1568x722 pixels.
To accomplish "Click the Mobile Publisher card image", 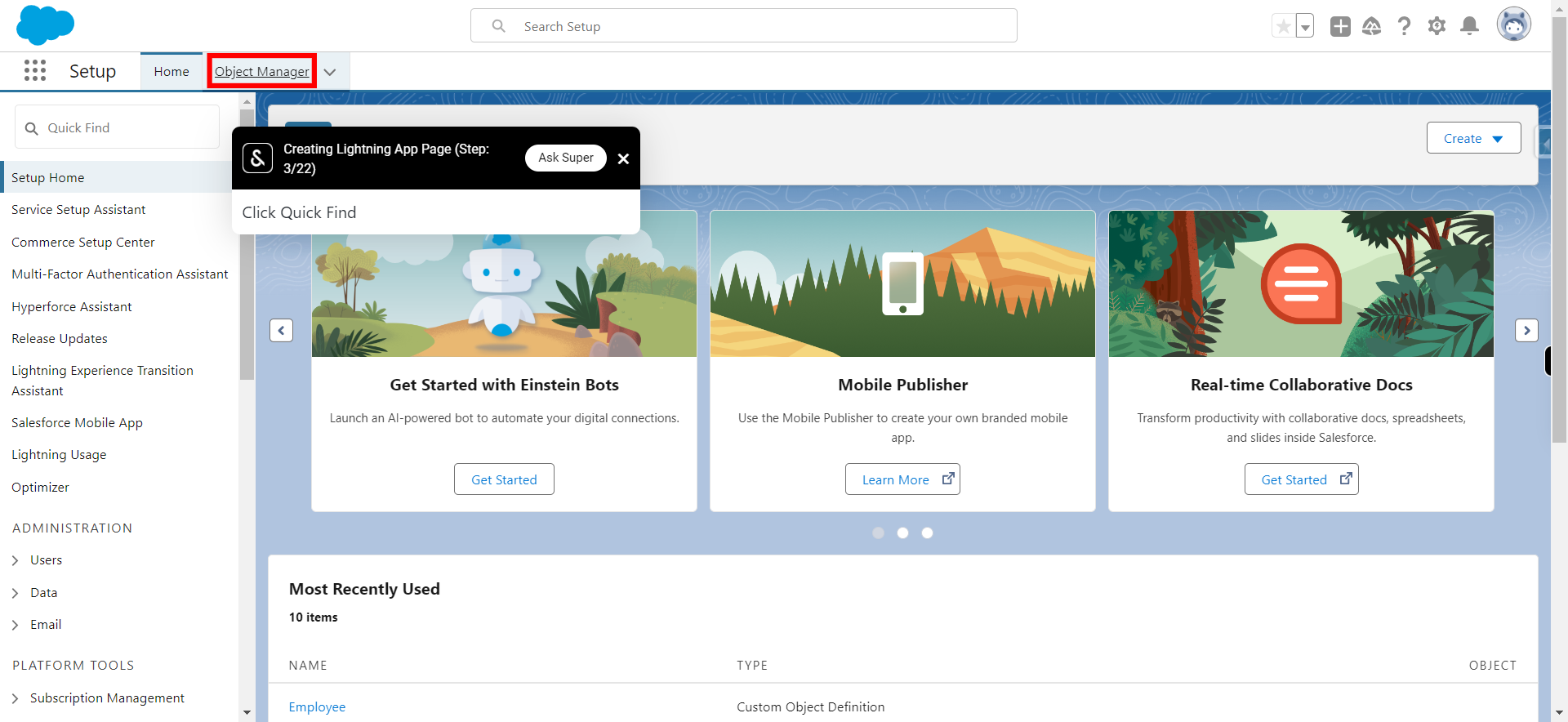I will click(902, 283).
